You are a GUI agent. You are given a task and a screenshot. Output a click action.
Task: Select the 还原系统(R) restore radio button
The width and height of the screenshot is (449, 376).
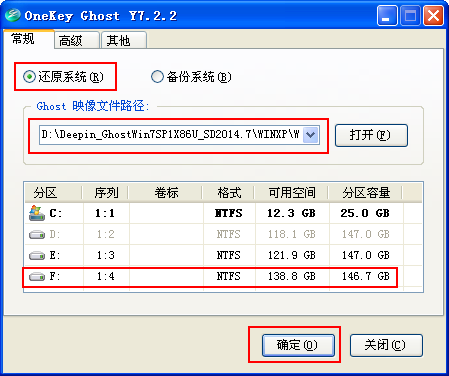(29, 77)
